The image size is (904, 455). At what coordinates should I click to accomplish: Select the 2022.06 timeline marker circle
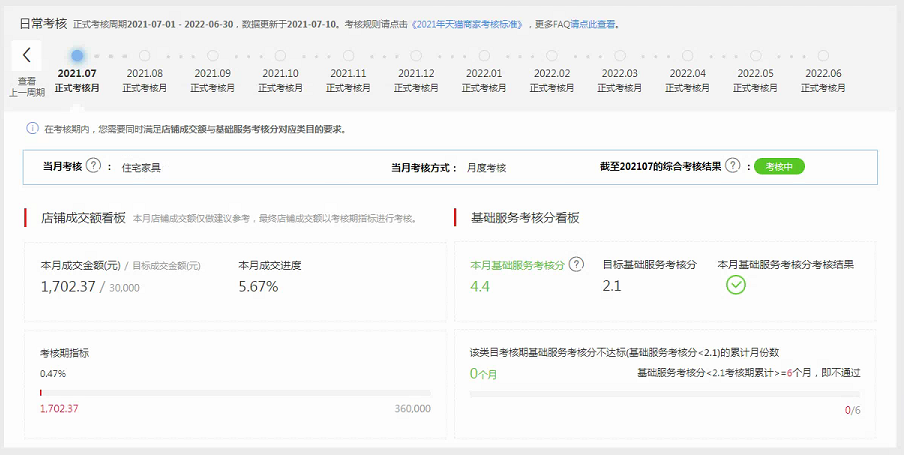823,55
